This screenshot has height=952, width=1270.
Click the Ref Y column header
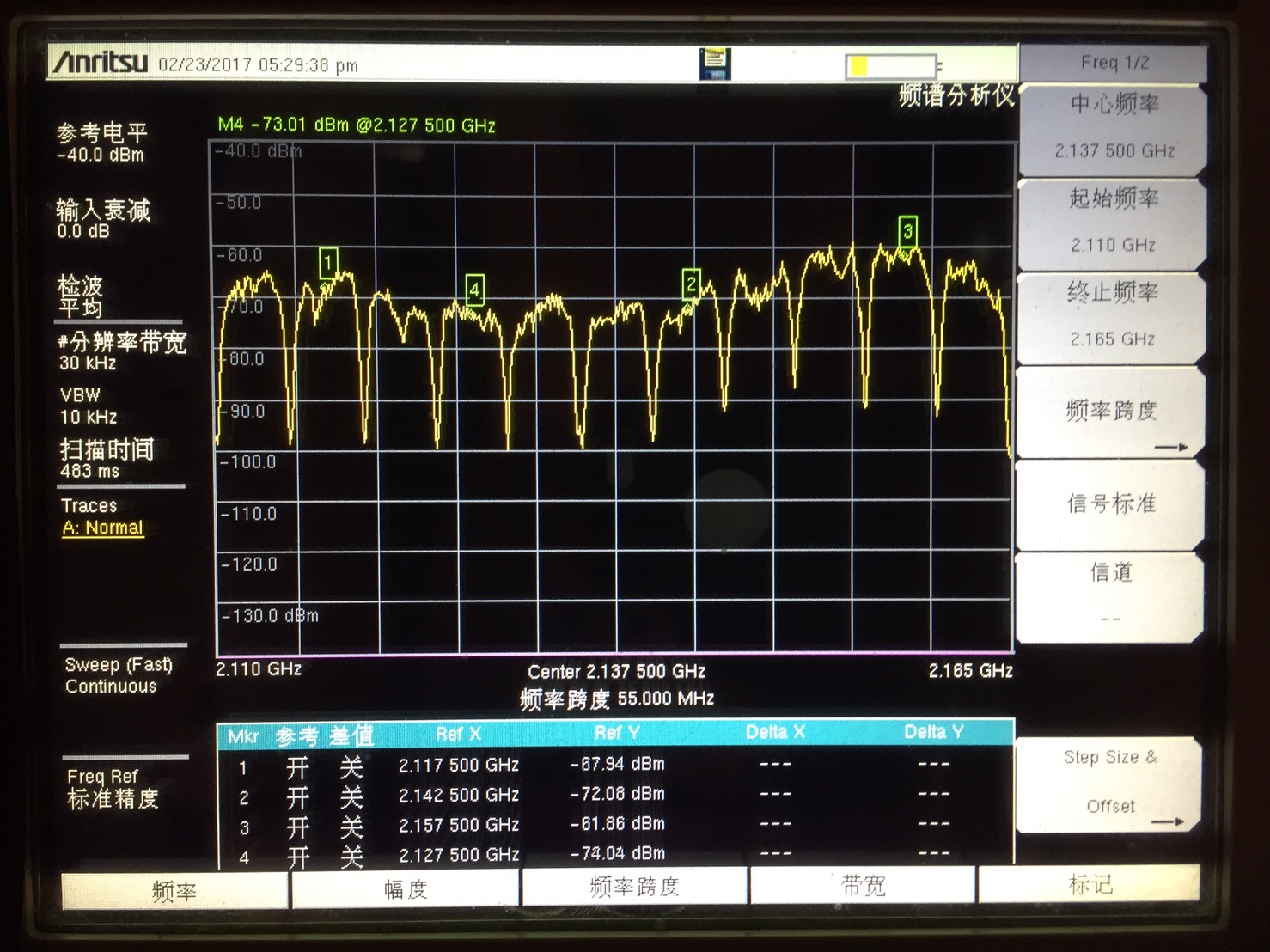pos(617,733)
